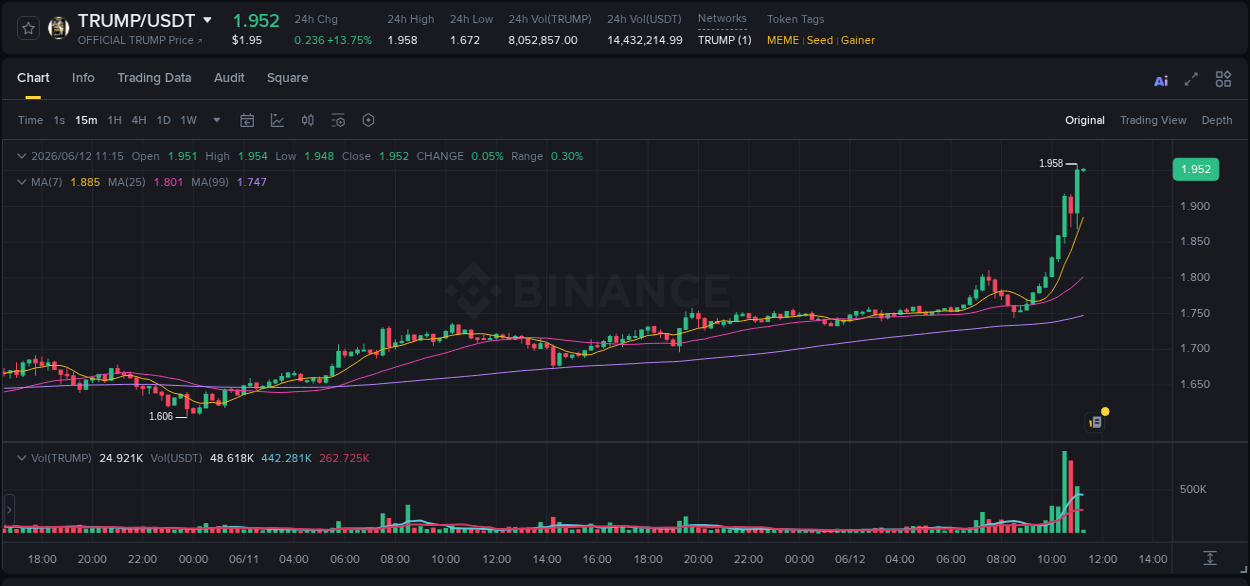This screenshot has height=586, width=1250.
Task: Click the Networks TRUMP (1) entry
Action: 724,40
